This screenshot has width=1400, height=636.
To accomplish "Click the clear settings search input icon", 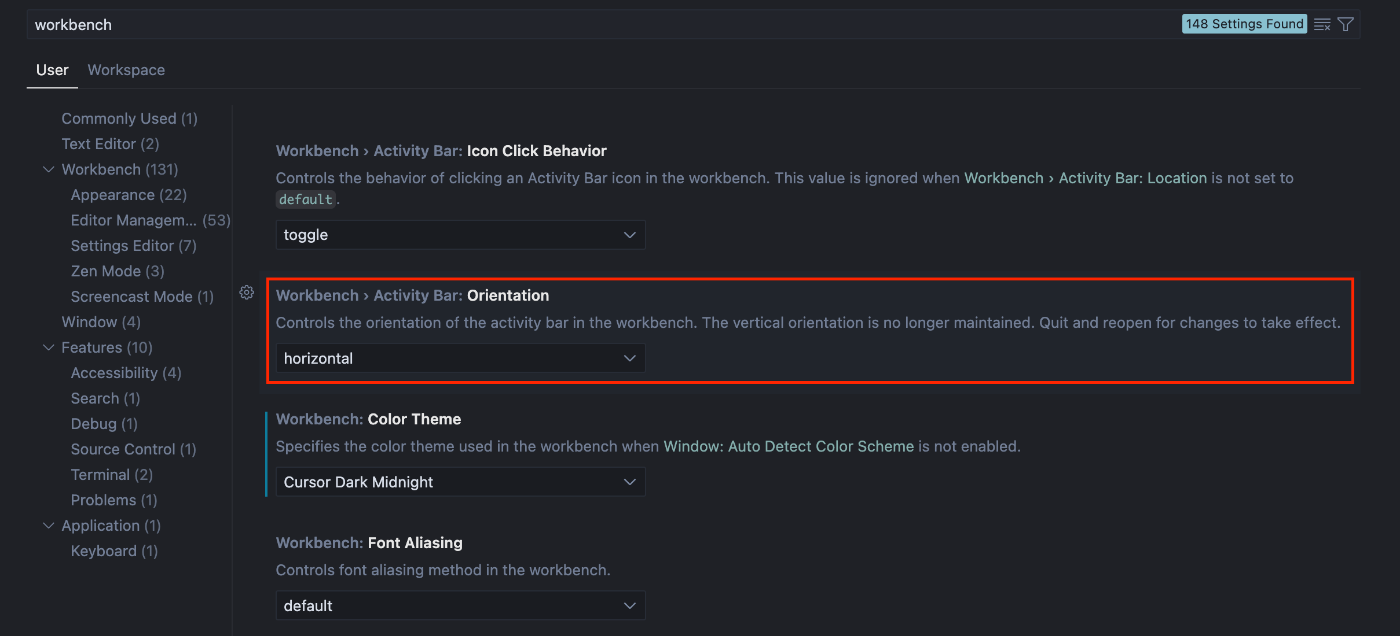I will (x=1322, y=24).
